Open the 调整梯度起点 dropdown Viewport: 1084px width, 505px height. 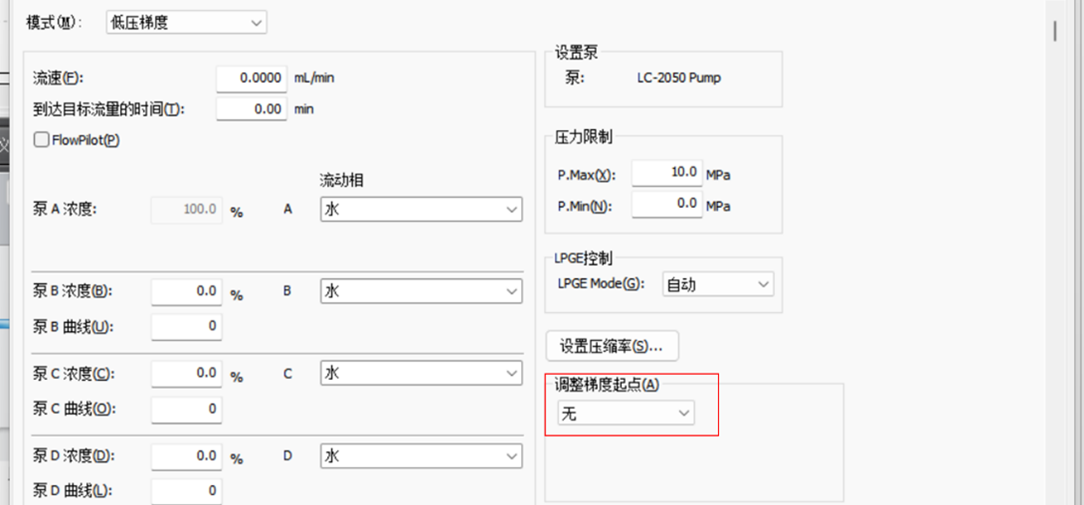[x=626, y=412]
